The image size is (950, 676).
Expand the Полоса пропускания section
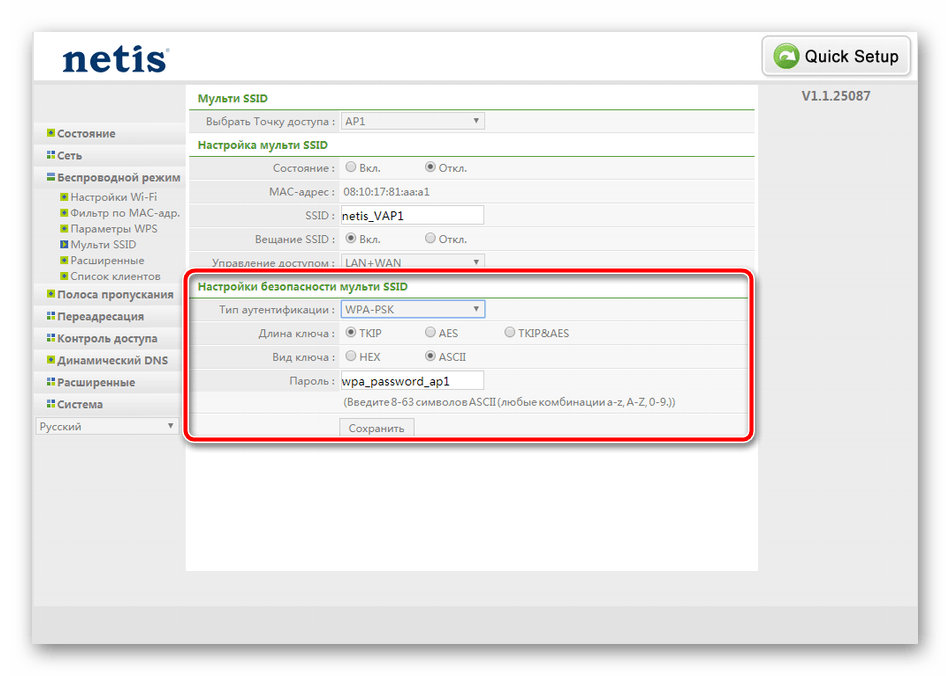tap(114, 294)
